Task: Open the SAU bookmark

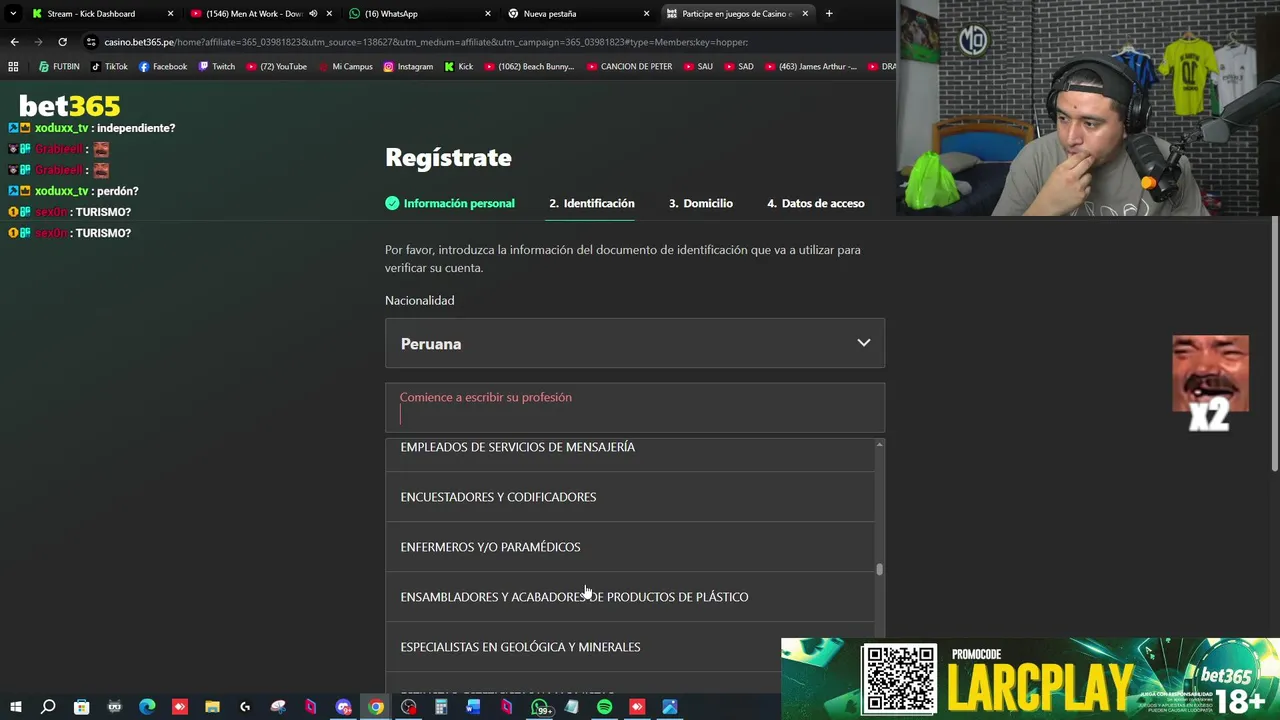Action: [698, 67]
